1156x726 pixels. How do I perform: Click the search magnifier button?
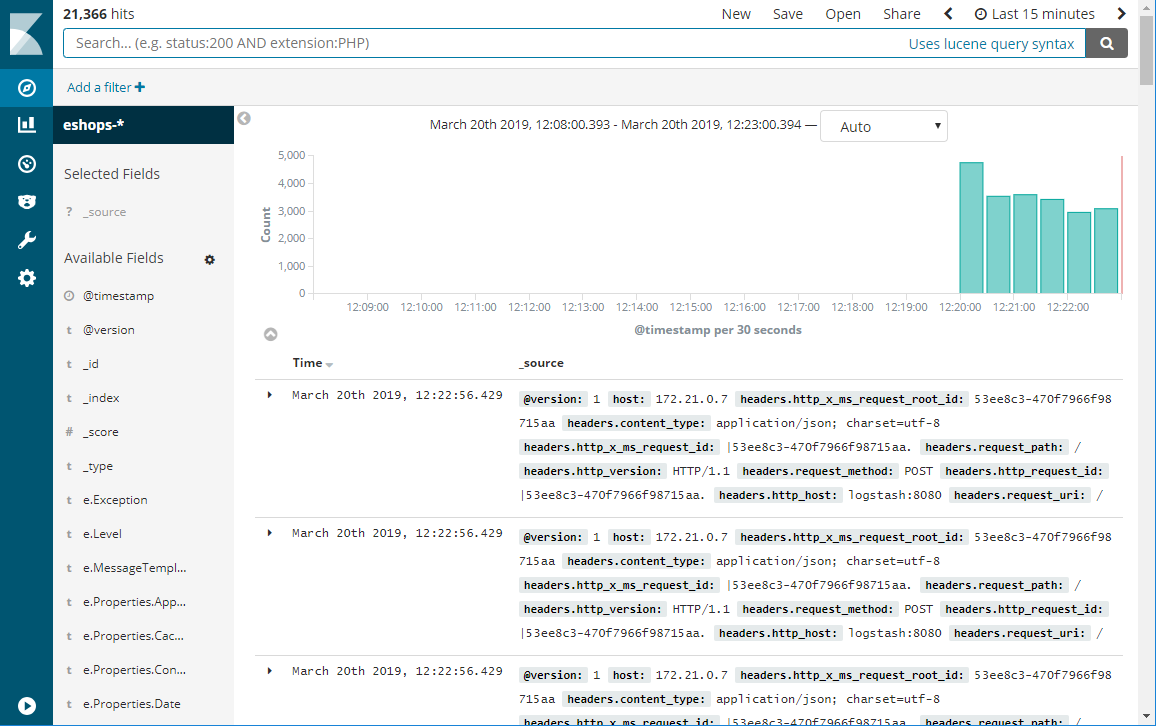(1106, 43)
